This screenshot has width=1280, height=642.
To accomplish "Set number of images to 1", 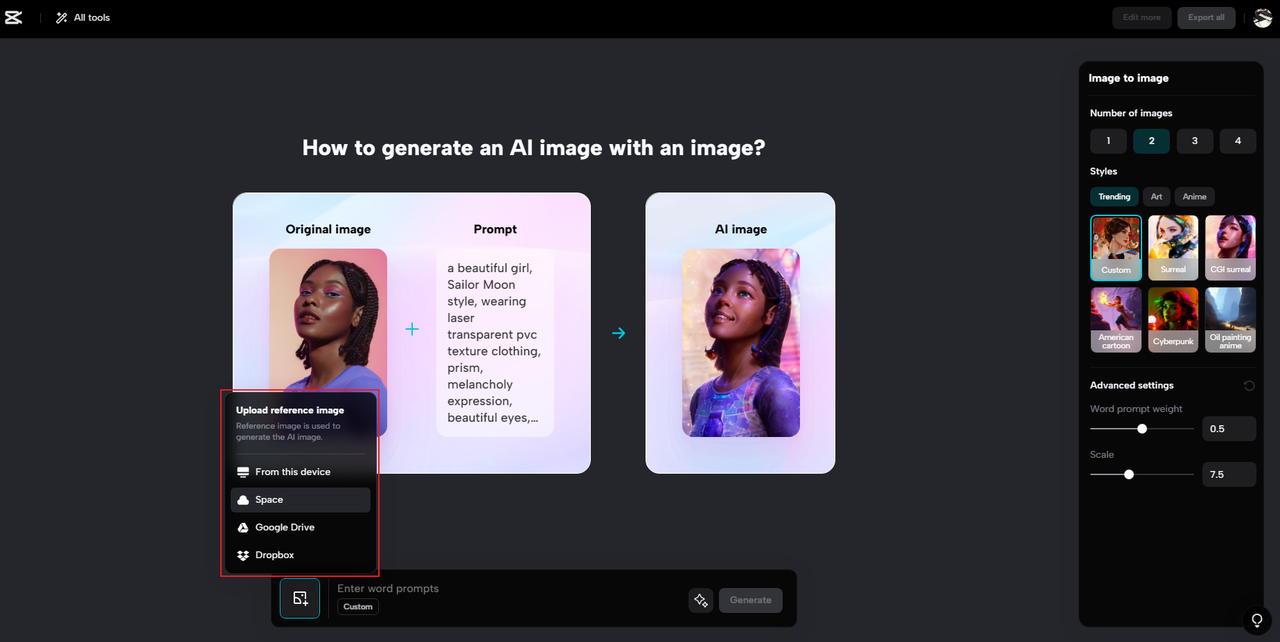I will (x=1108, y=141).
